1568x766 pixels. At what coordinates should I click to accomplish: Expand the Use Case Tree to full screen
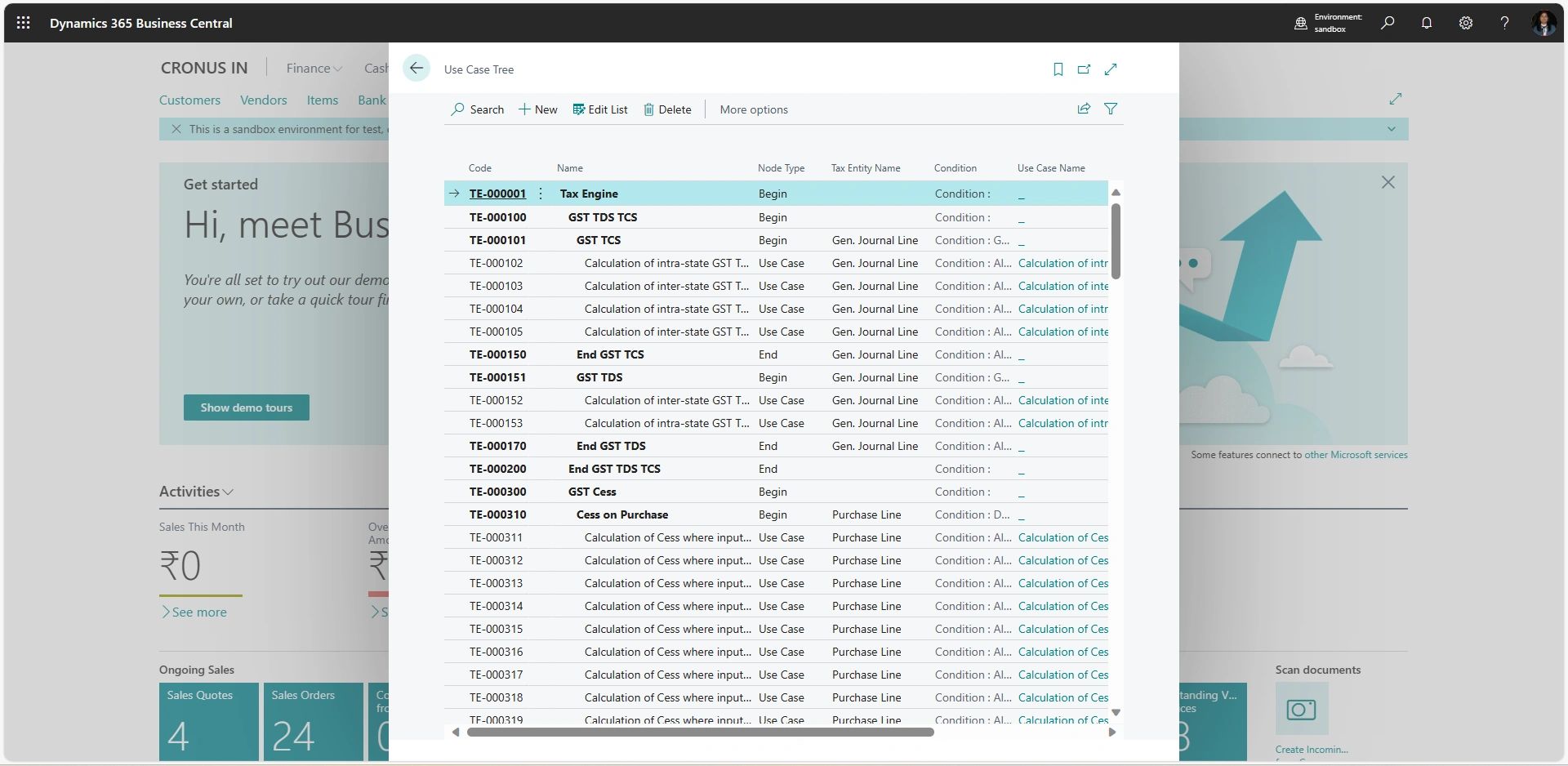[1111, 69]
